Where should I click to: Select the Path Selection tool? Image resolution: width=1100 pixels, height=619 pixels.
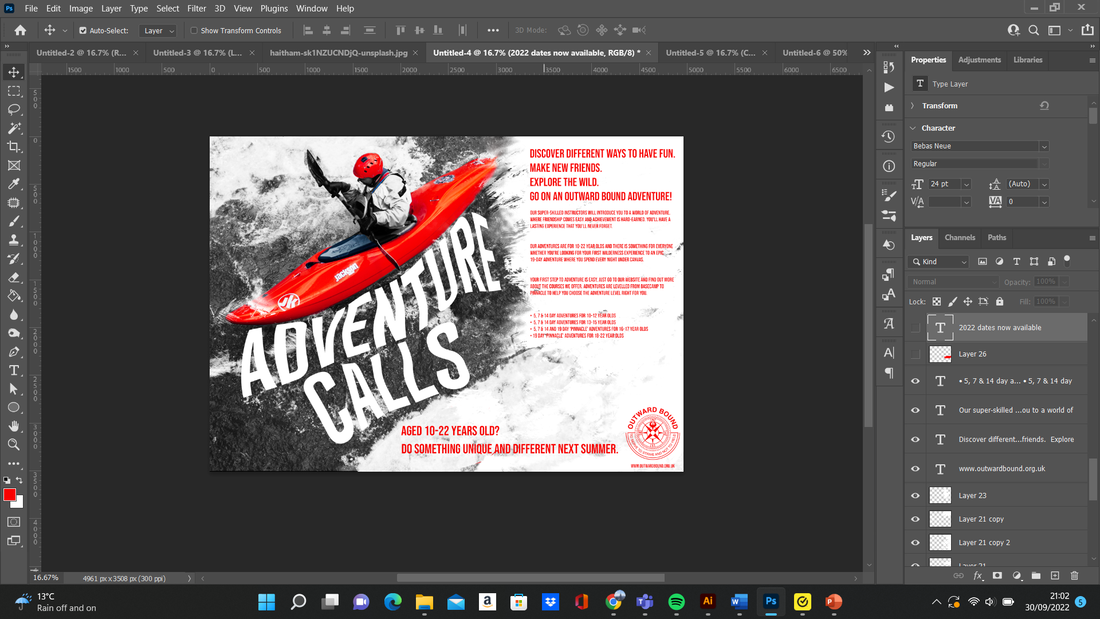(x=14, y=389)
